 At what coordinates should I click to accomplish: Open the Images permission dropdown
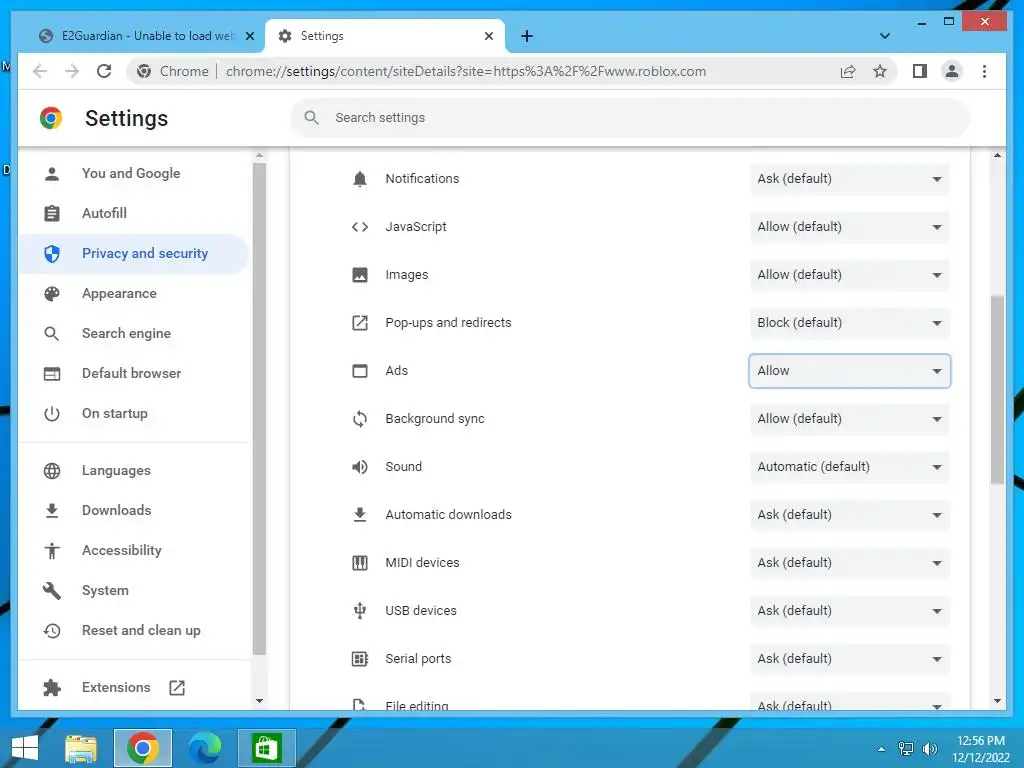pos(849,275)
